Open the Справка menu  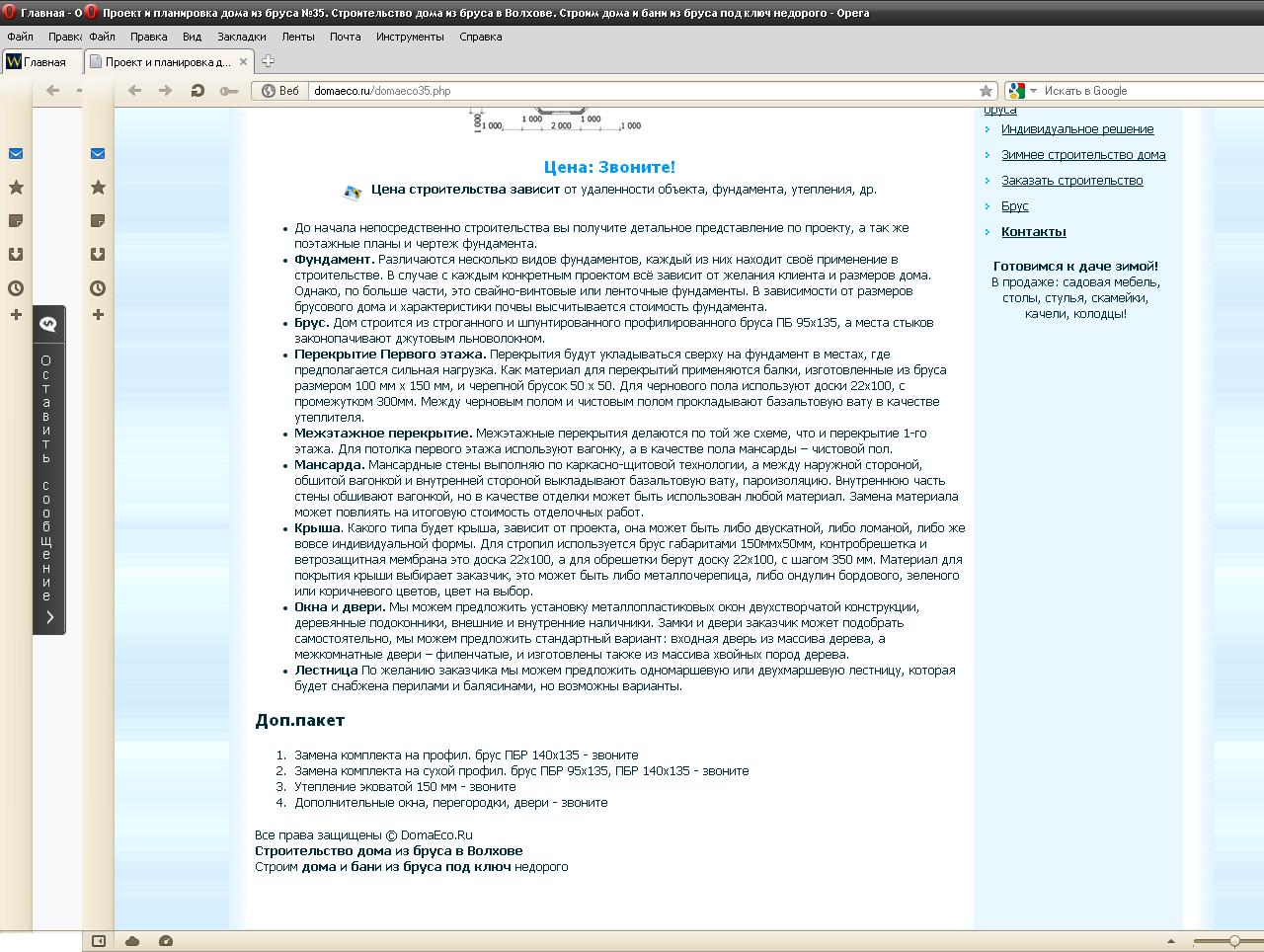[x=481, y=37]
